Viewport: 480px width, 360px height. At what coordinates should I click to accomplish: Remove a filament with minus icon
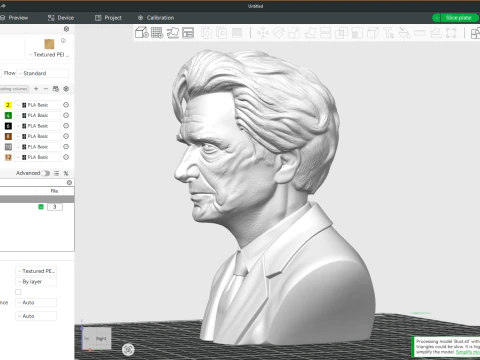46,89
